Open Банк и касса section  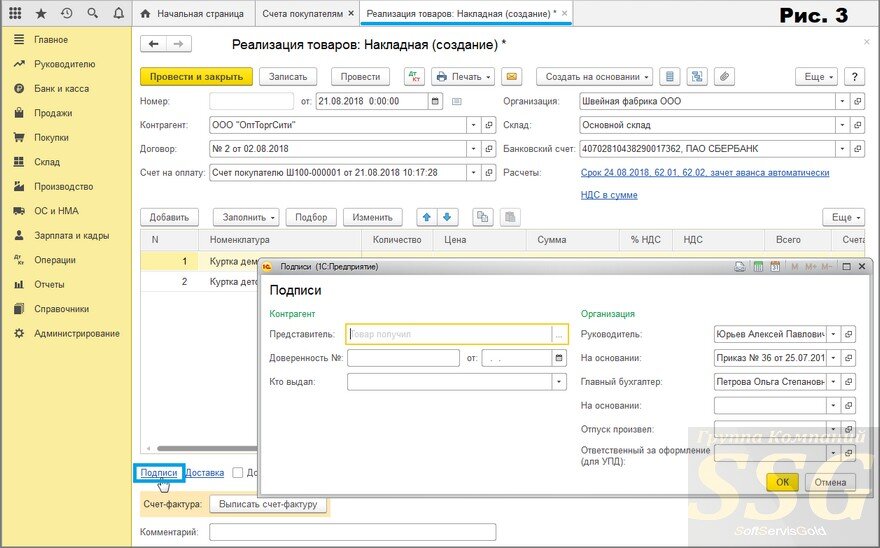(x=61, y=89)
